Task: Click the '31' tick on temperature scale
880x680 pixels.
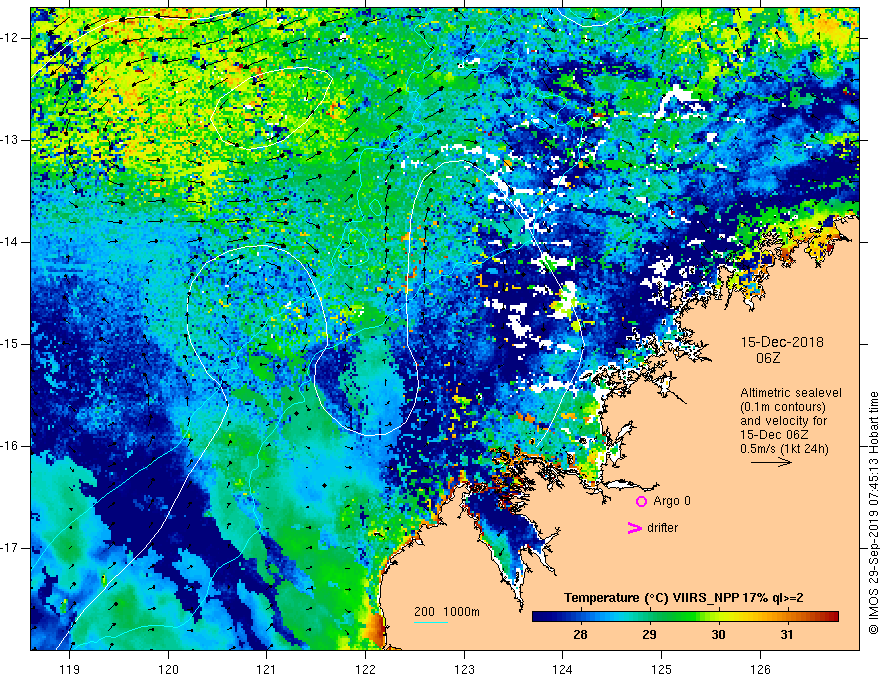Action: pos(787,635)
